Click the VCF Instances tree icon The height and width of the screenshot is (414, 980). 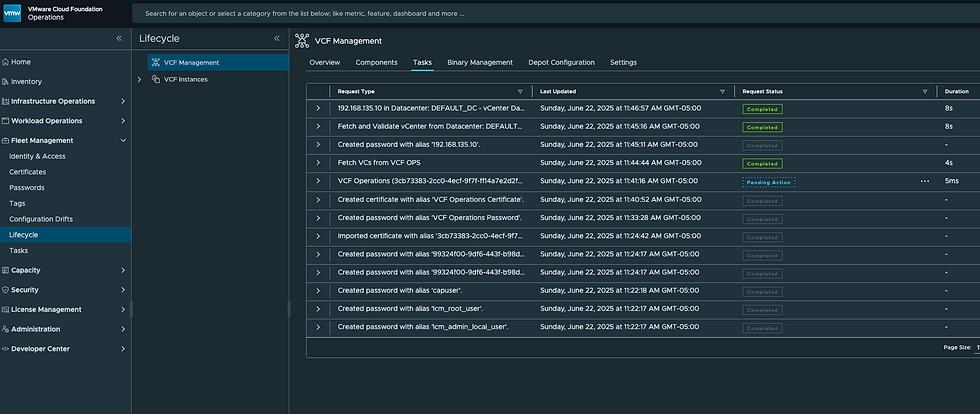point(156,79)
